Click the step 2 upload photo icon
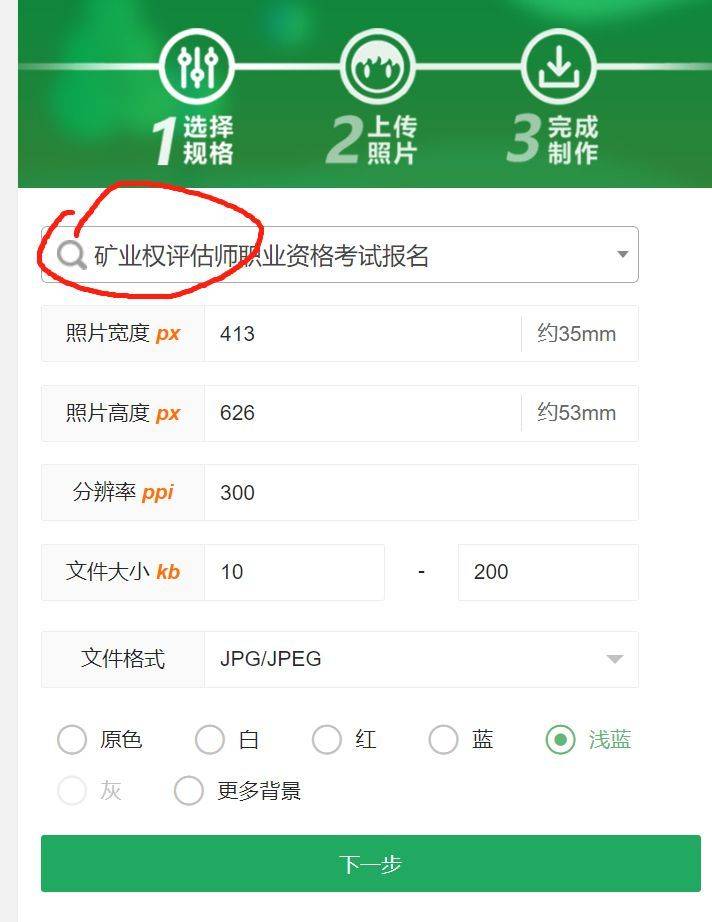Viewport: 712px width, 922px height. click(x=378, y=66)
